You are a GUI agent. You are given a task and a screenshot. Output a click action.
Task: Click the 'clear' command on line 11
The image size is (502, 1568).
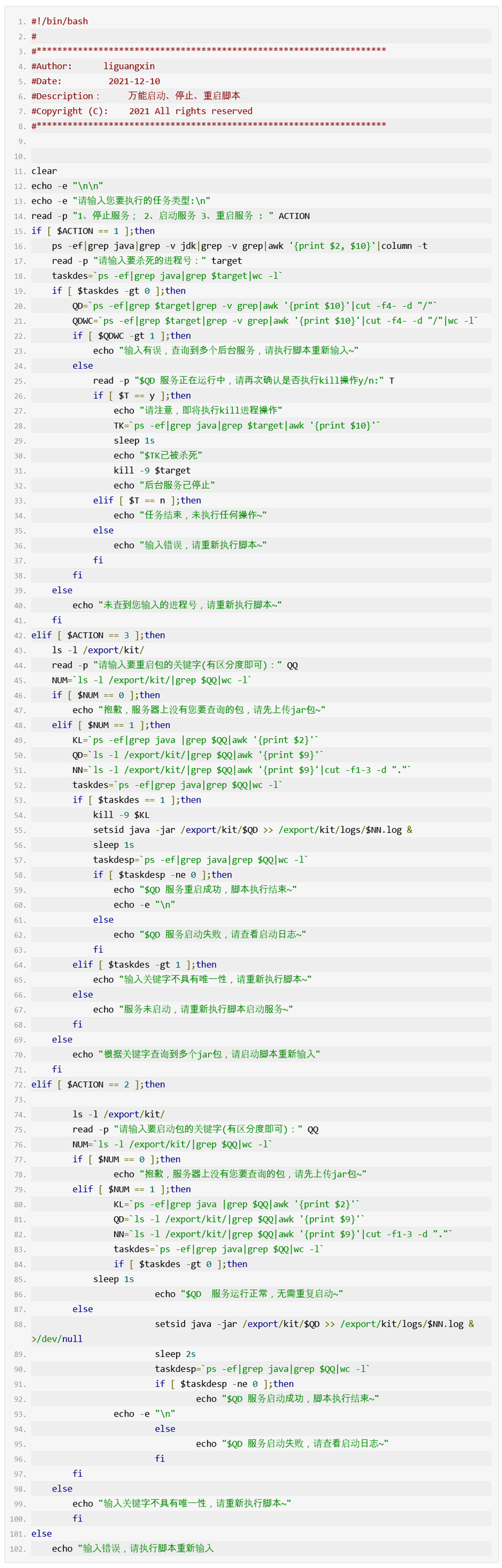point(44,171)
